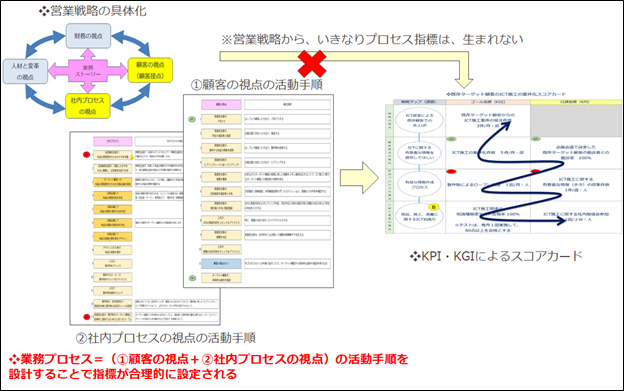Viewport: 624px width, 391px height.
Task: Select the 人材と変革の視点 box
Action: tap(25, 71)
